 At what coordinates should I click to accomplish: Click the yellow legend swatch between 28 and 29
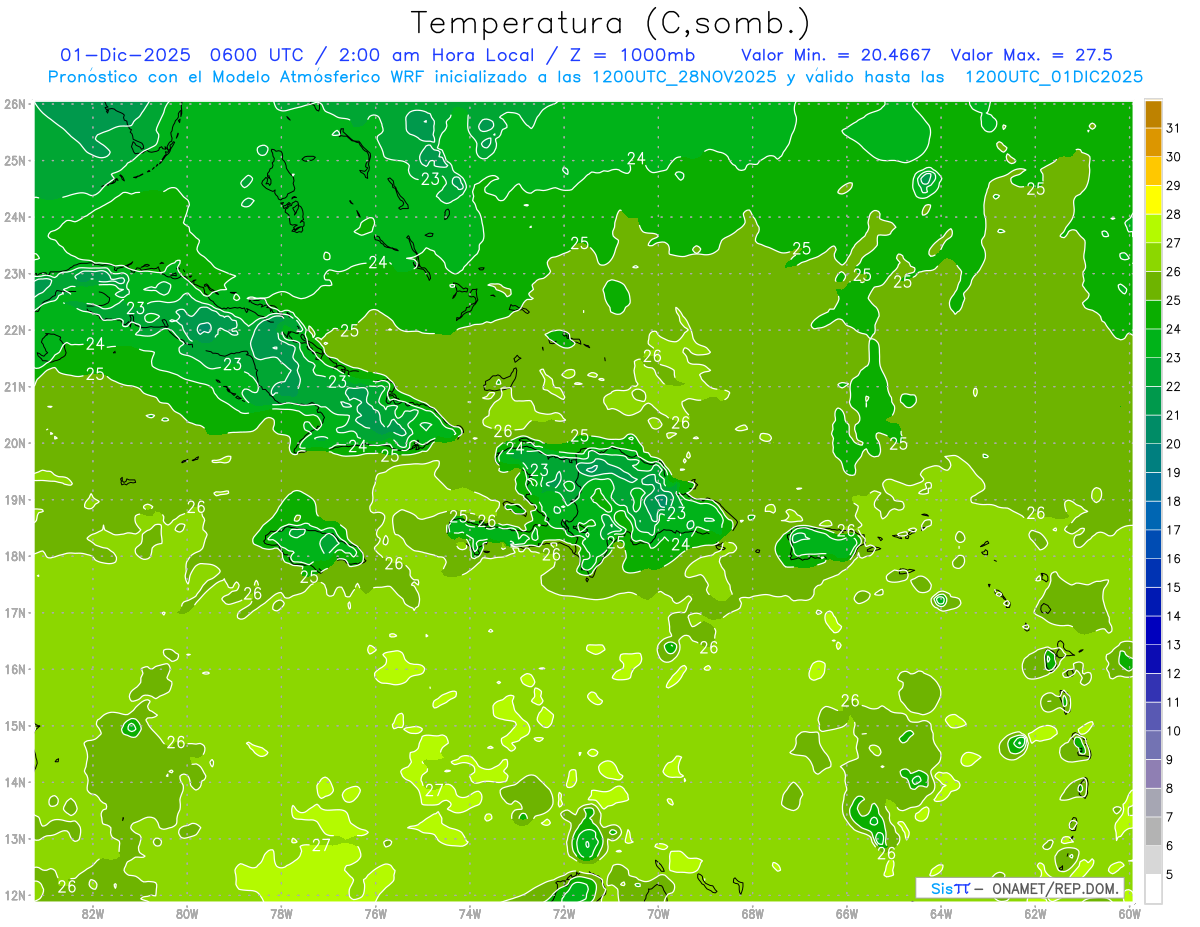point(1153,200)
